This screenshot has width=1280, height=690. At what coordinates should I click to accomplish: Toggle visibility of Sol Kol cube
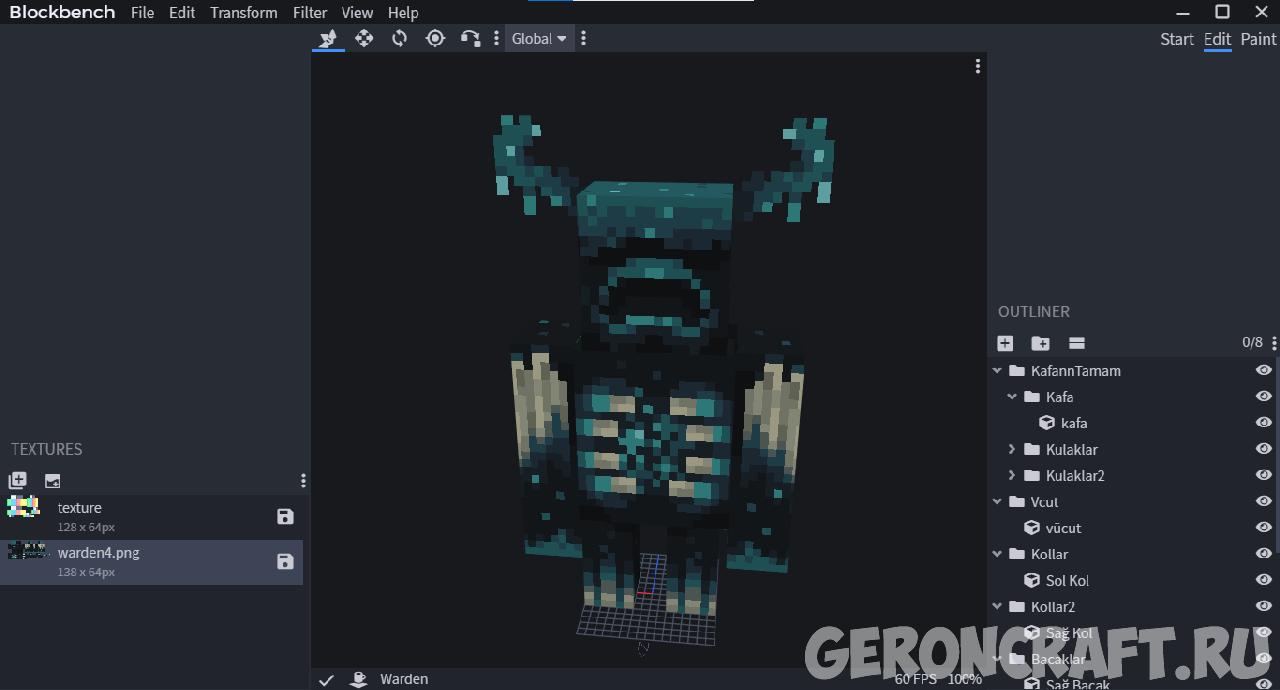coord(1263,580)
